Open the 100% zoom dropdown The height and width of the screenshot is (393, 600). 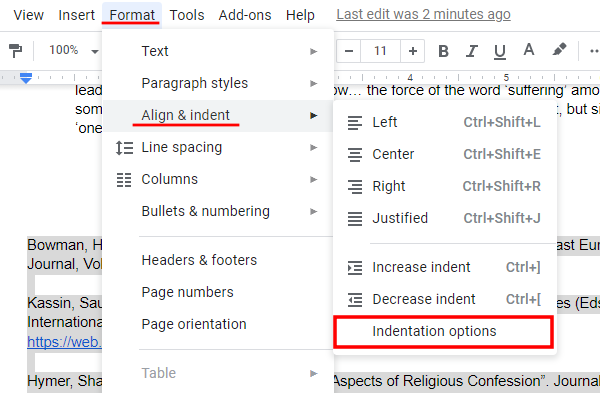click(x=73, y=50)
